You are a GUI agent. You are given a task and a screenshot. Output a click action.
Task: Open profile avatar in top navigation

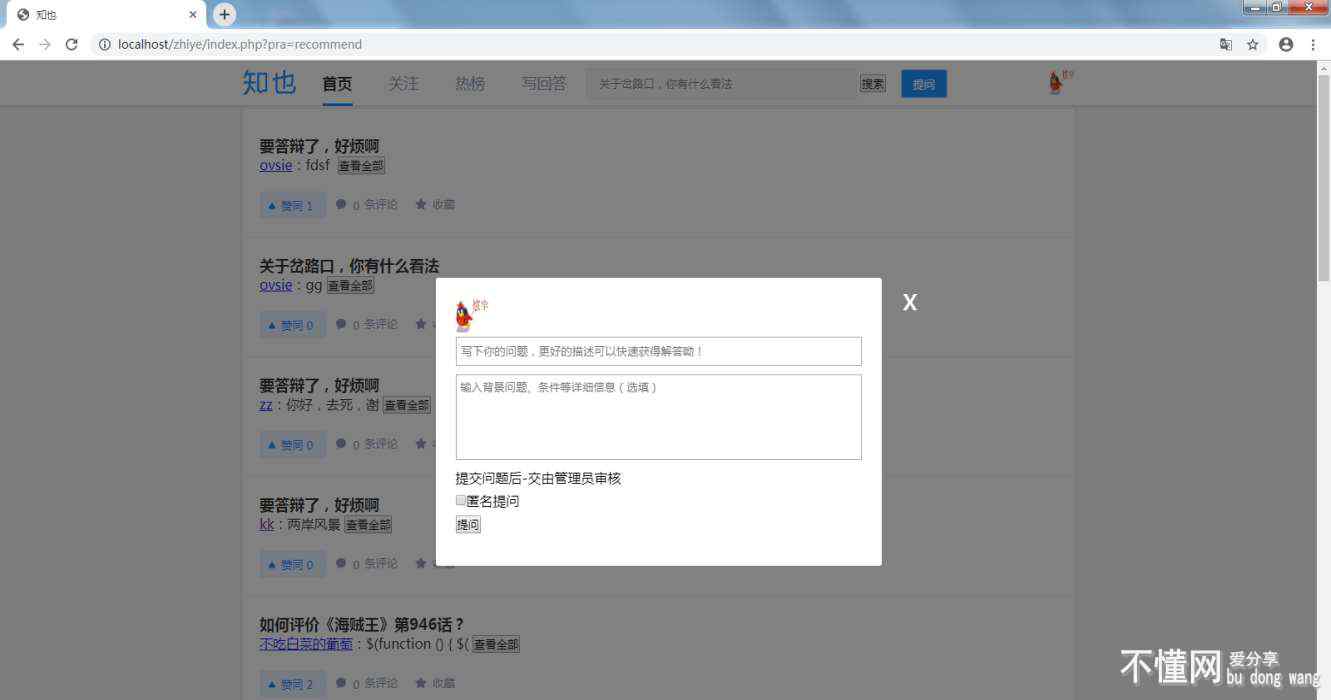coord(1057,83)
